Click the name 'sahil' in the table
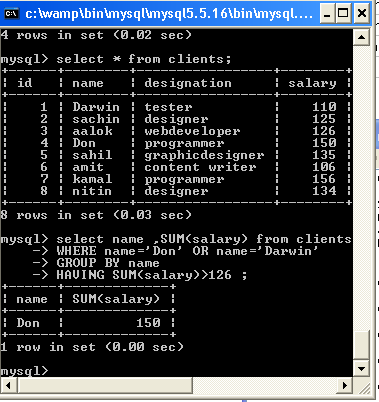Screen dimensions: 379x402 pyautogui.click(x=92, y=155)
